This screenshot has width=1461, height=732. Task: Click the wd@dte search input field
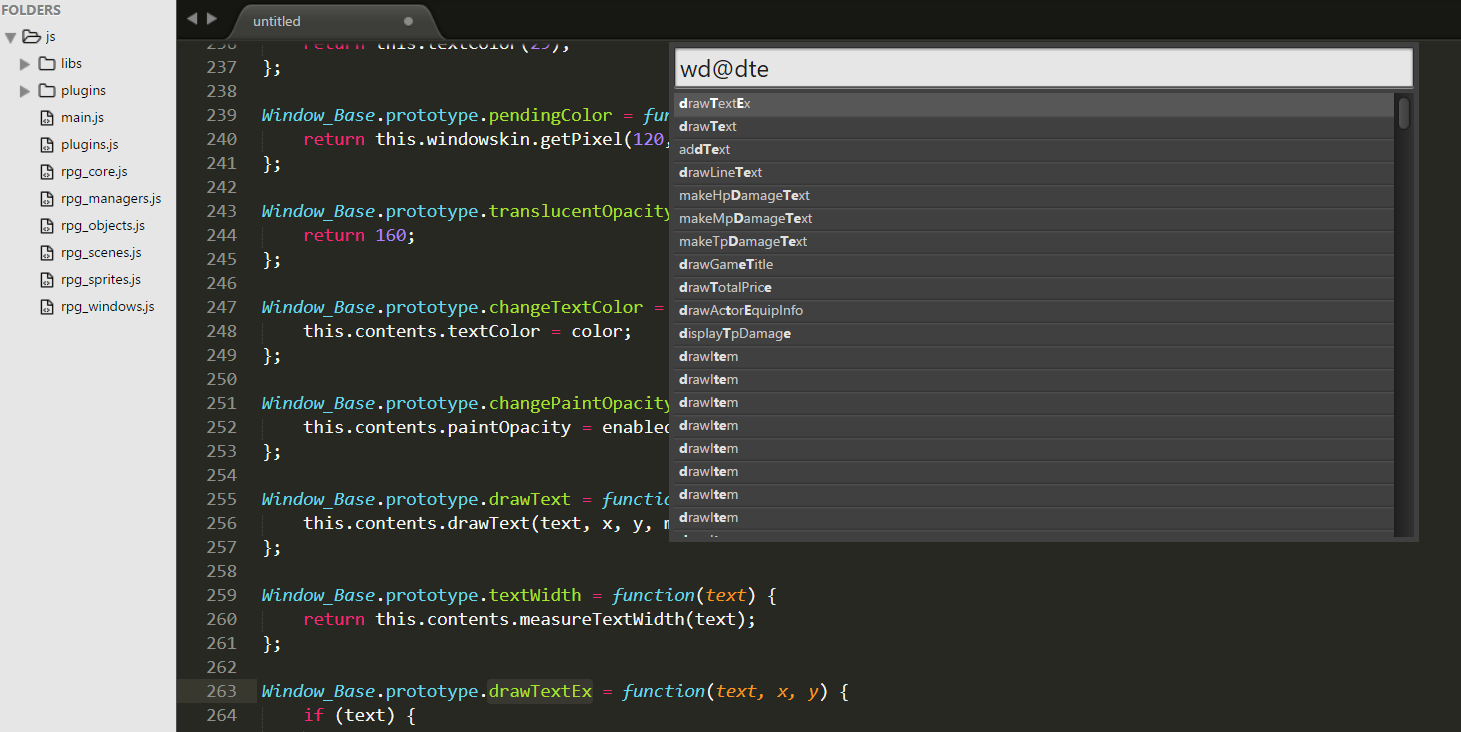coord(1043,69)
